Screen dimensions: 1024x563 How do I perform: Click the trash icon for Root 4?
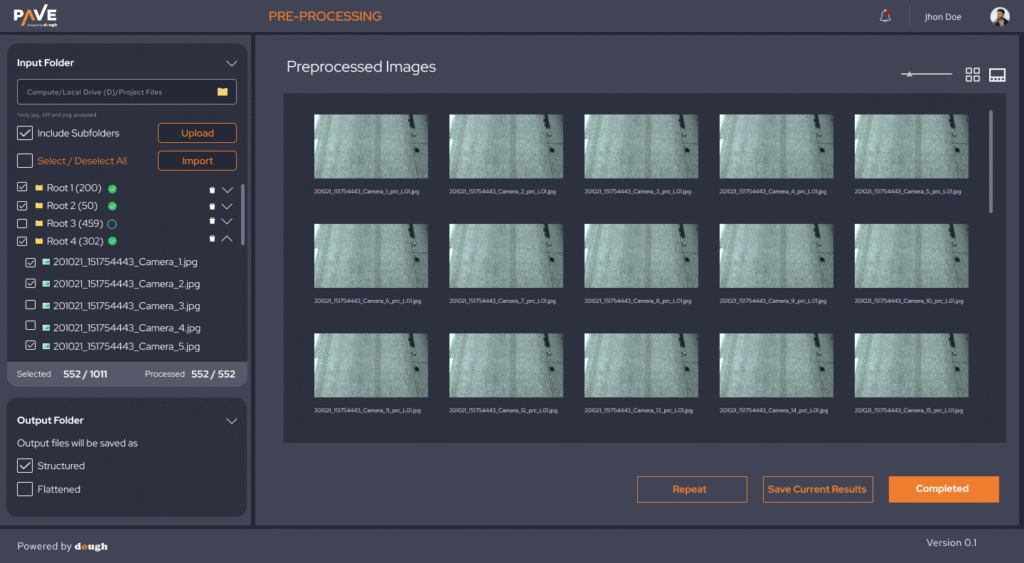click(x=211, y=240)
